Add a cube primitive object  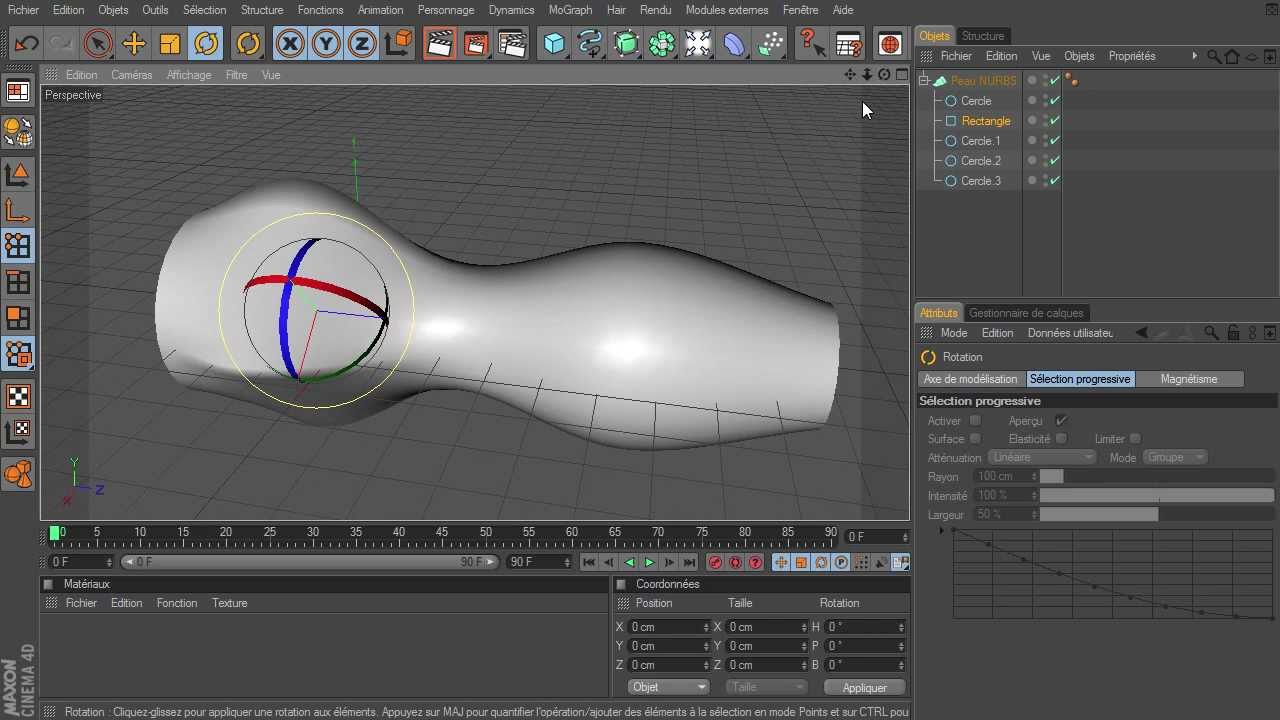tap(554, 44)
